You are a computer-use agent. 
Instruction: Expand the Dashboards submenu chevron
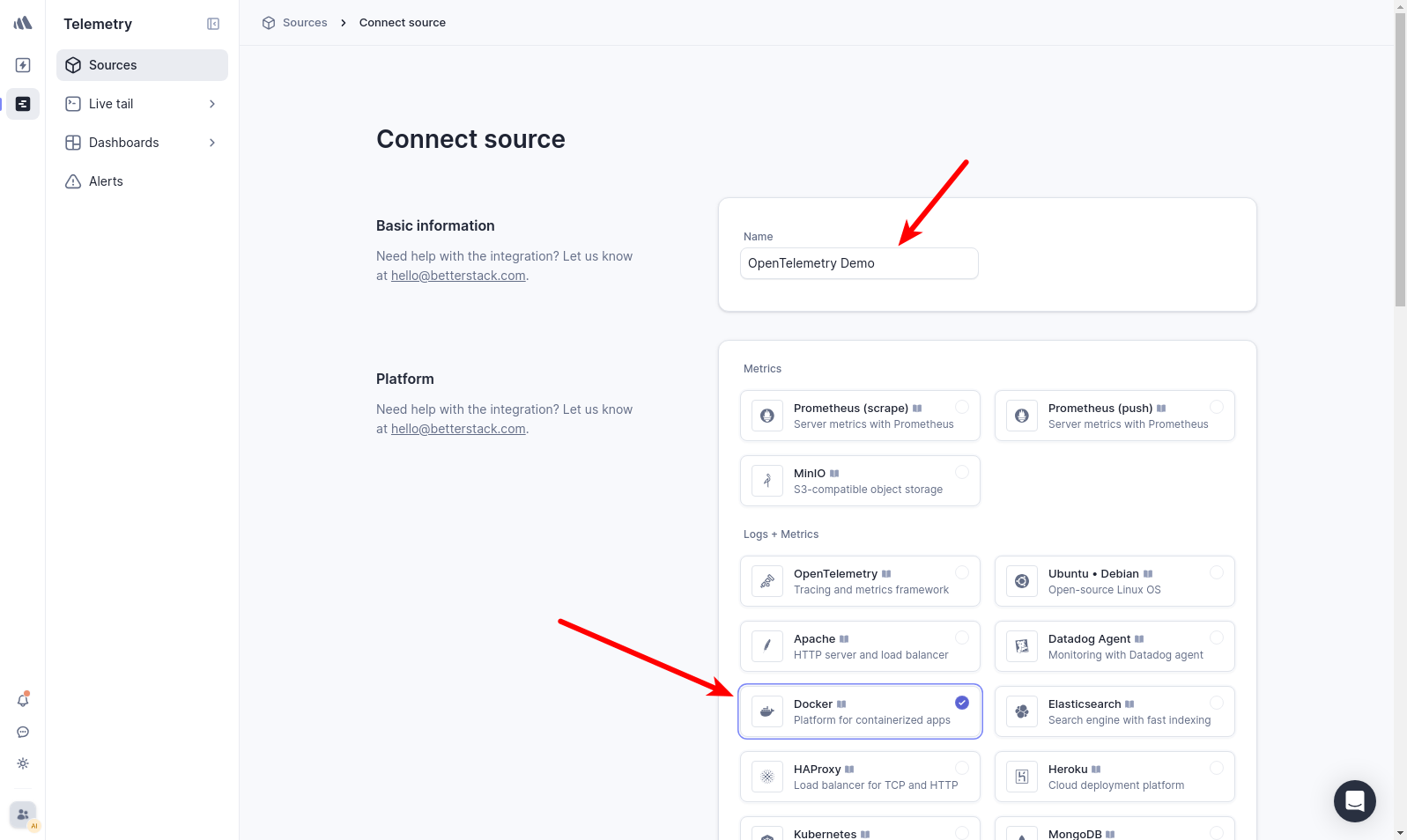pos(212,143)
